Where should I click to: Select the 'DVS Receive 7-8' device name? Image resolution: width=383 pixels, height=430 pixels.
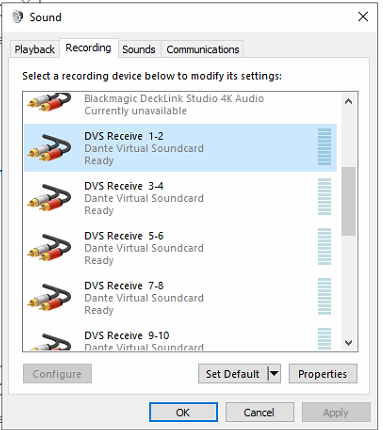(x=124, y=286)
